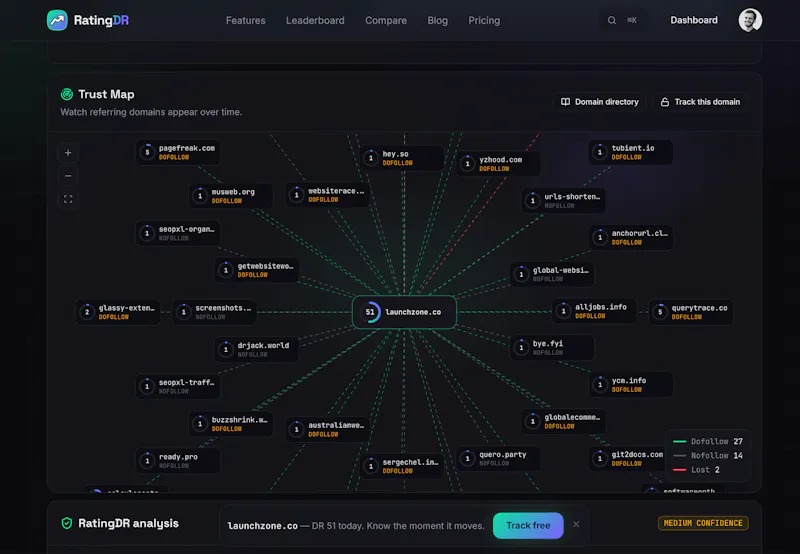800x554 pixels.
Task: Select the musweb.org node
Action: click(x=231, y=196)
